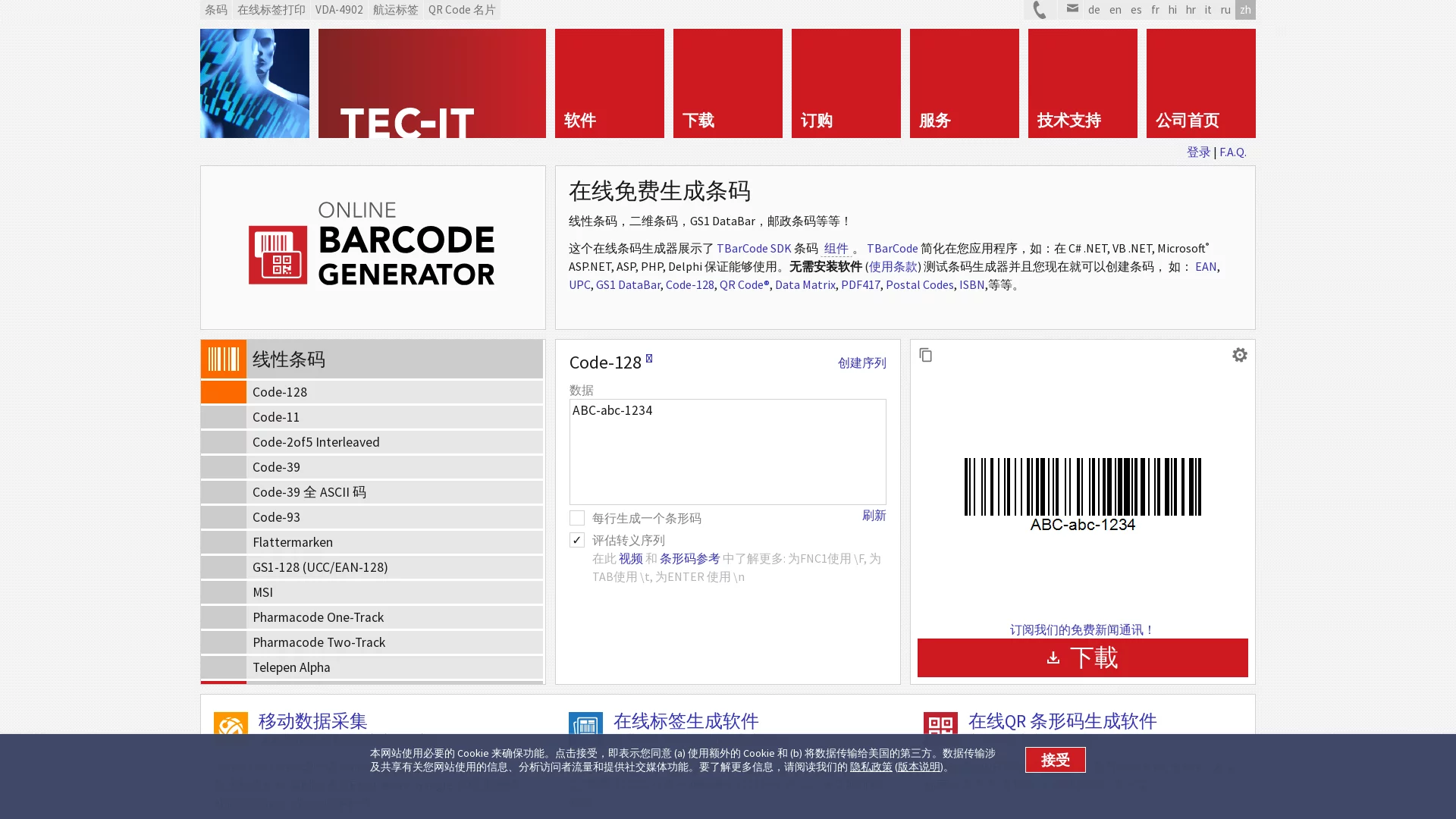Enable one barcode per line checkbox
The height and width of the screenshot is (819, 1456).
click(x=577, y=518)
